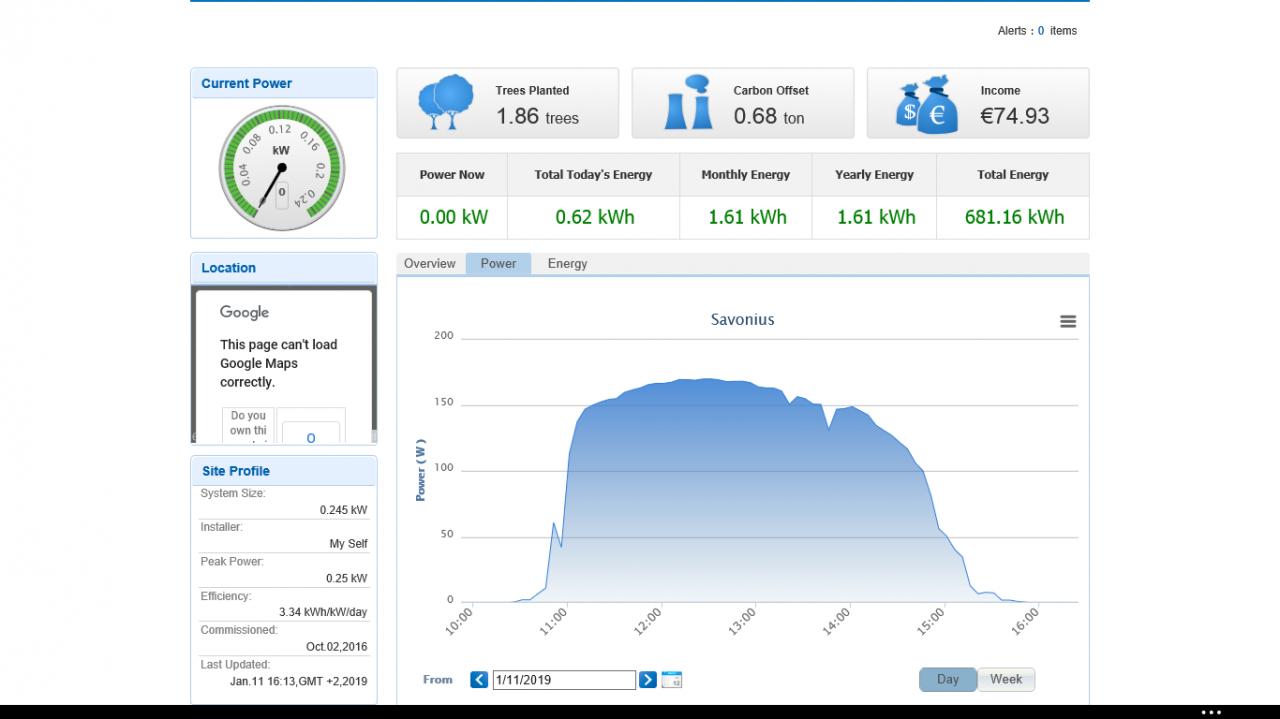Open the Energy tab
The width and height of the screenshot is (1280, 719).
(x=567, y=264)
